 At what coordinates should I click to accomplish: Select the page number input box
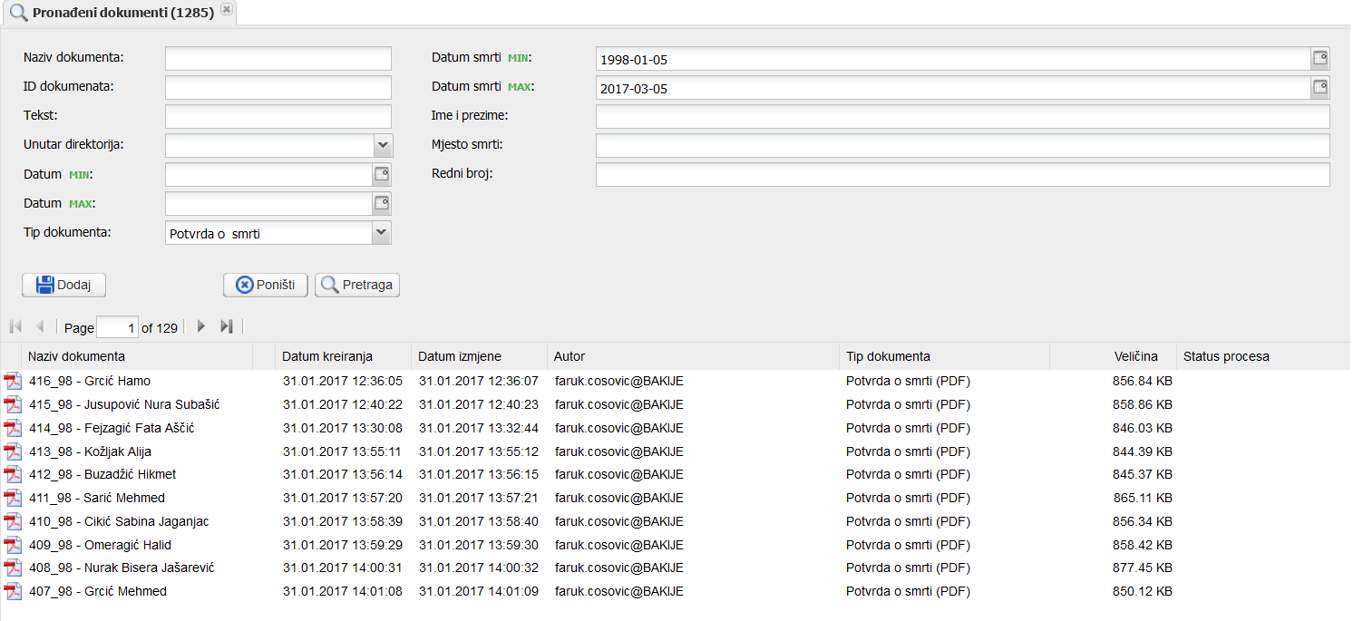(x=118, y=328)
